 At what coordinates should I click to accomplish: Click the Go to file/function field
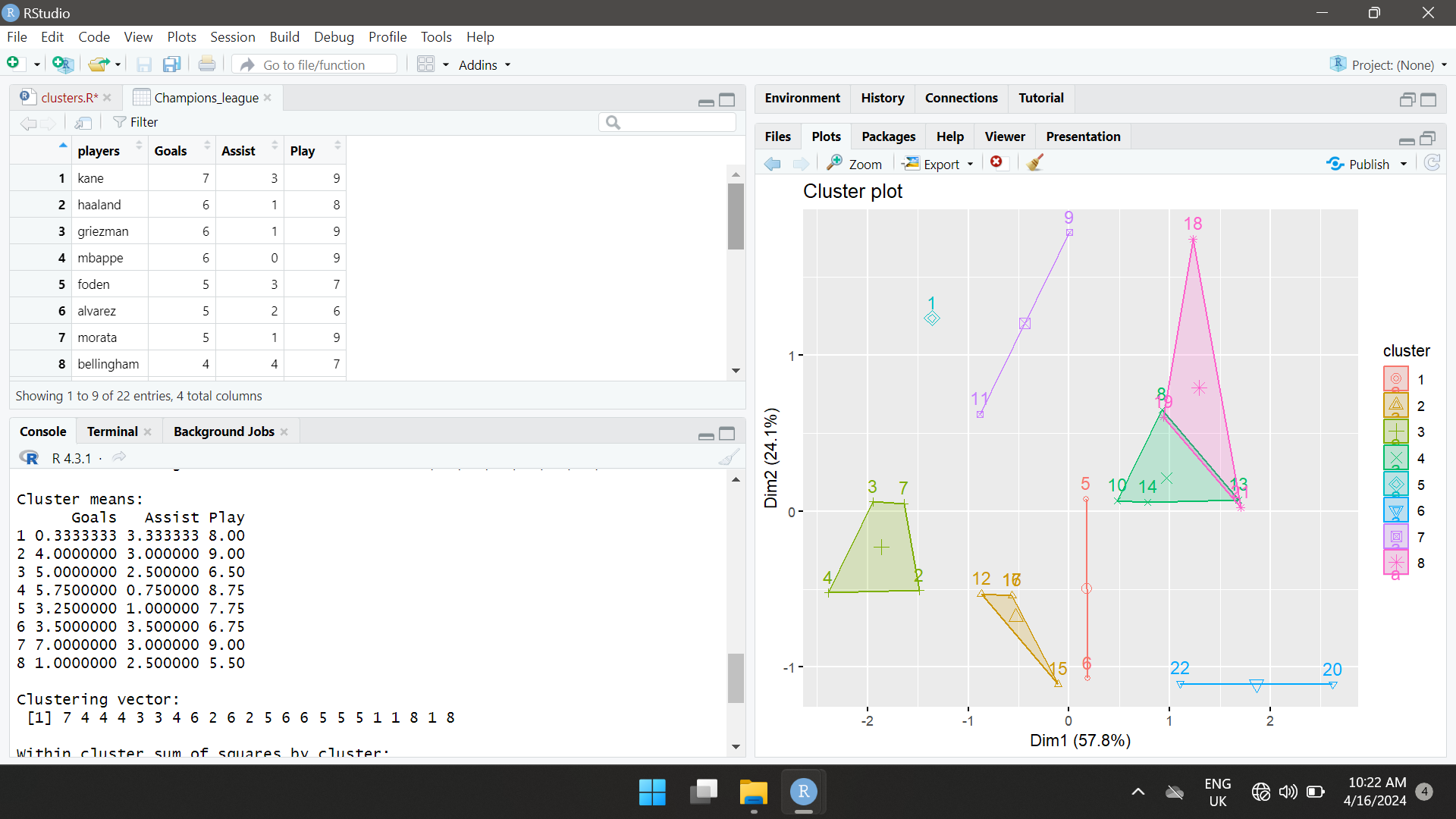coord(314,65)
